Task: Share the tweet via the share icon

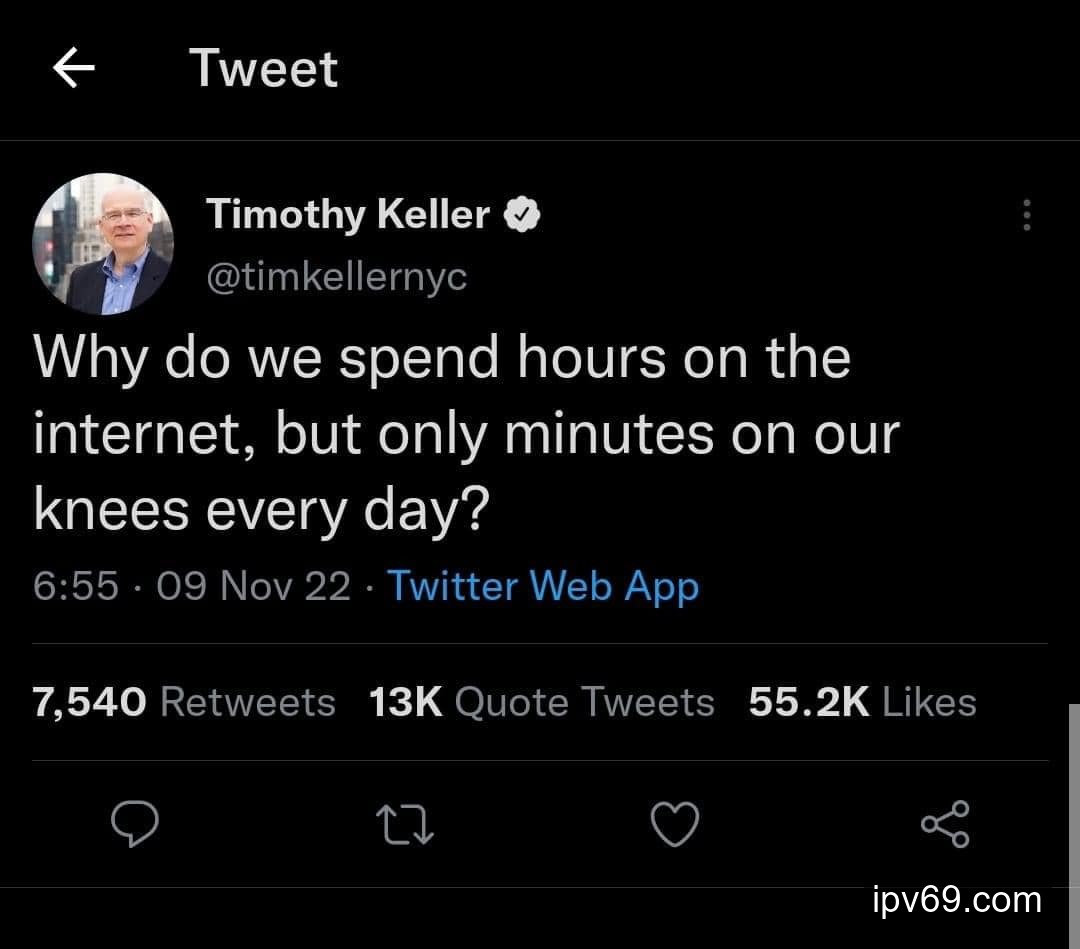Action: [944, 824]
